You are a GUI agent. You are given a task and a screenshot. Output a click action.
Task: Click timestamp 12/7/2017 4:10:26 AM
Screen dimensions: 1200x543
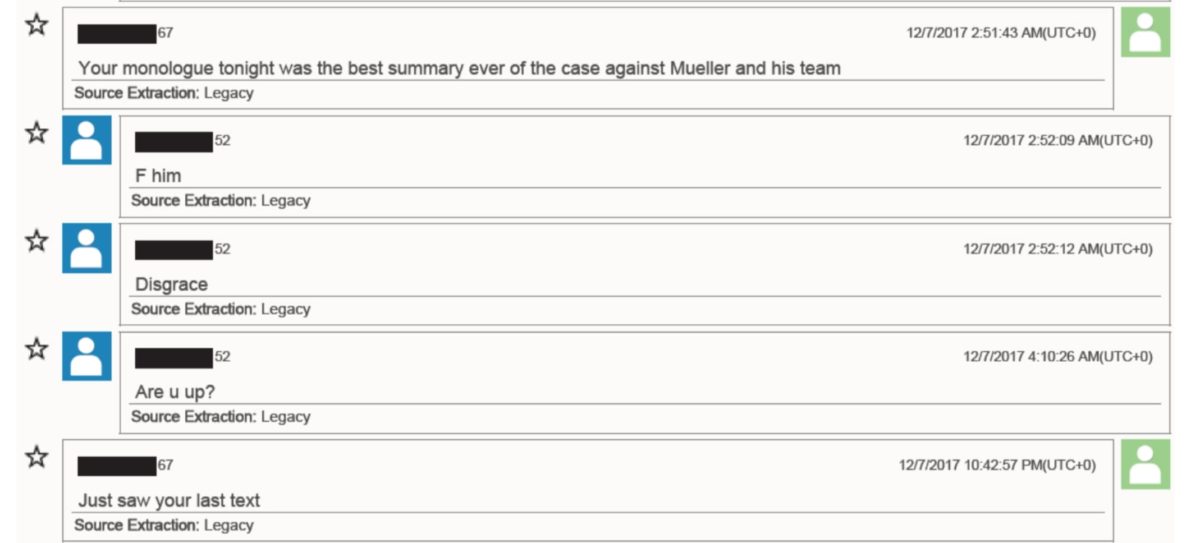coord(1058,357)
